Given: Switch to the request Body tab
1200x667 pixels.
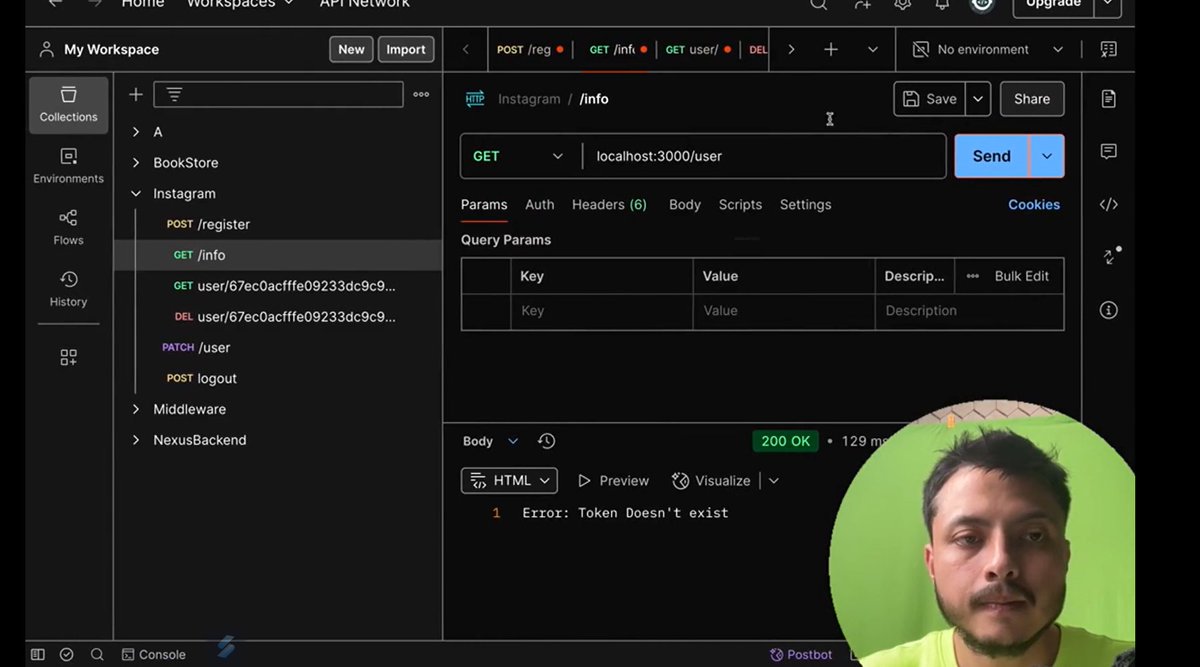Looking at the screenshot, I should click(685, 204).
